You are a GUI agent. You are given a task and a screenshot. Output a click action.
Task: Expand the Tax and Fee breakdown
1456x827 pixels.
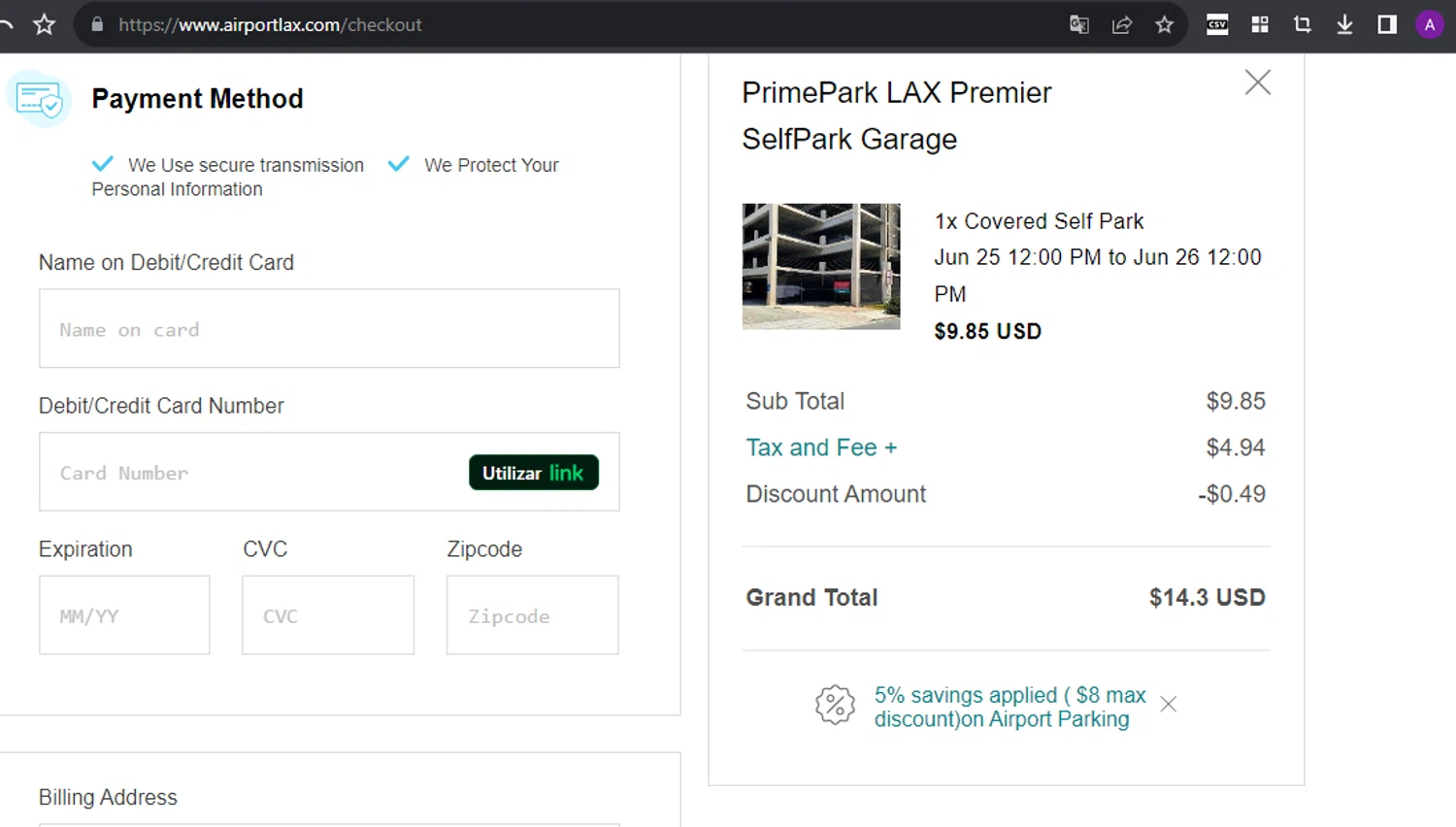coord(821,447)
